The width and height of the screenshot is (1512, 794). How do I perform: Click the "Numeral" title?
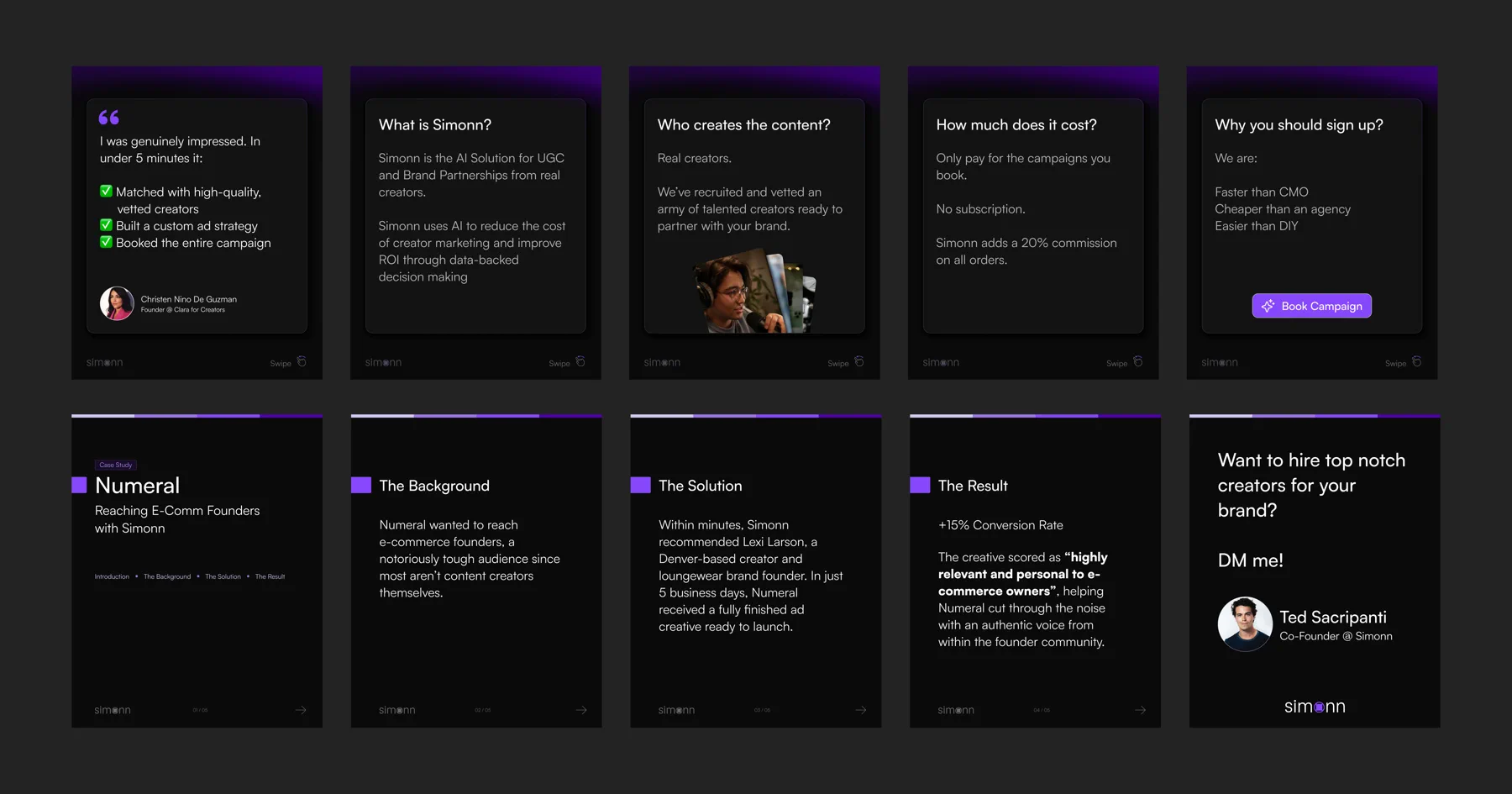coord(138,486)
